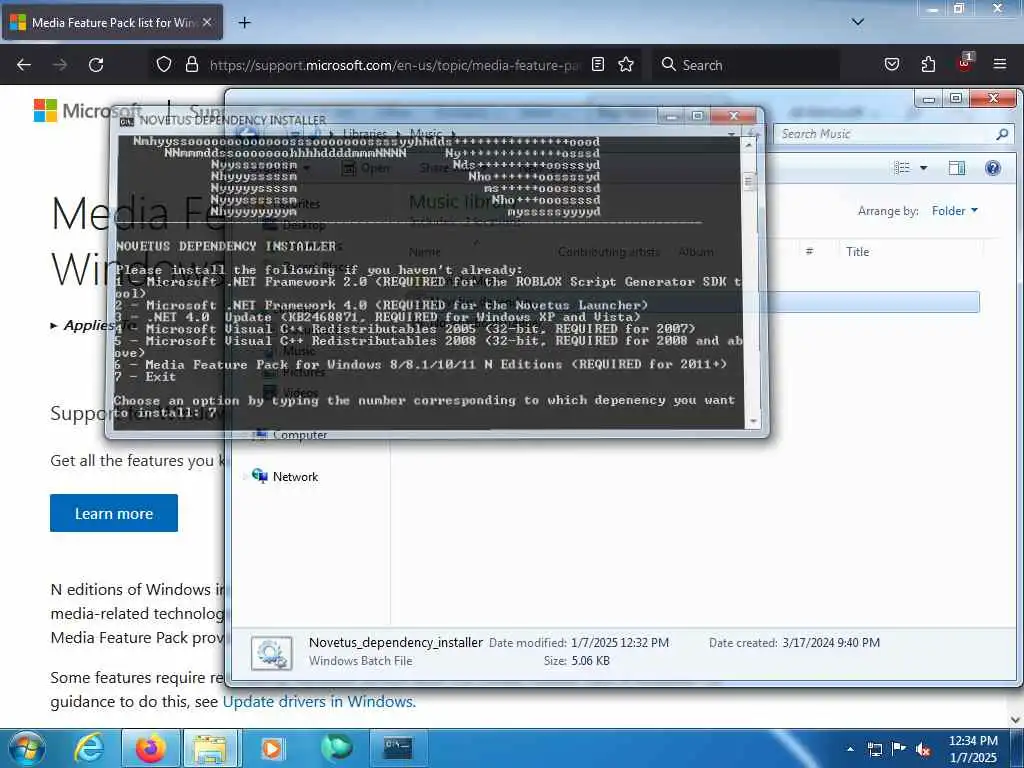Open a new Firefox tab
Image resolution: width=1024 pixels, height=768 pixels.
[244, 23]
